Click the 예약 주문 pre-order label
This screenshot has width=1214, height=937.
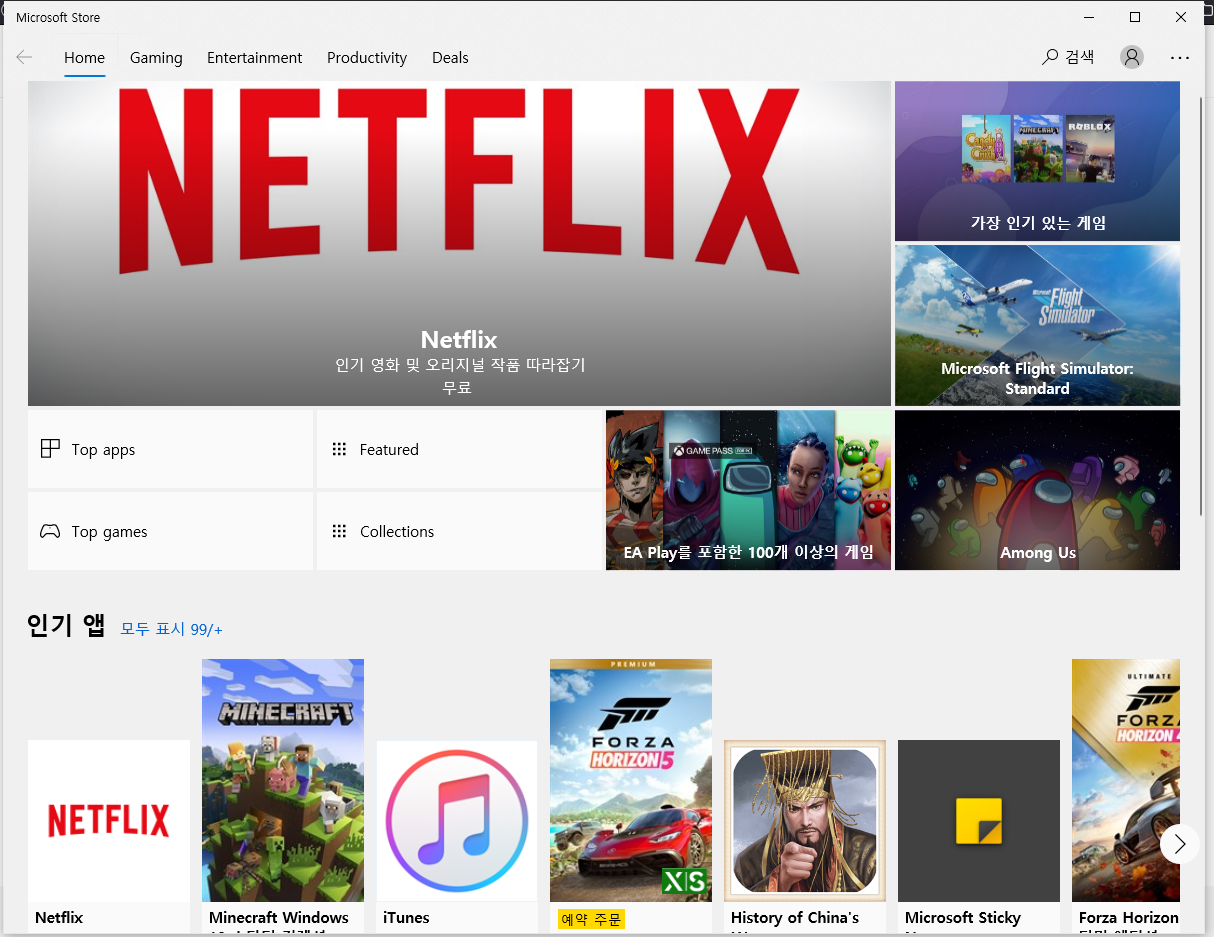pos(591,918)
